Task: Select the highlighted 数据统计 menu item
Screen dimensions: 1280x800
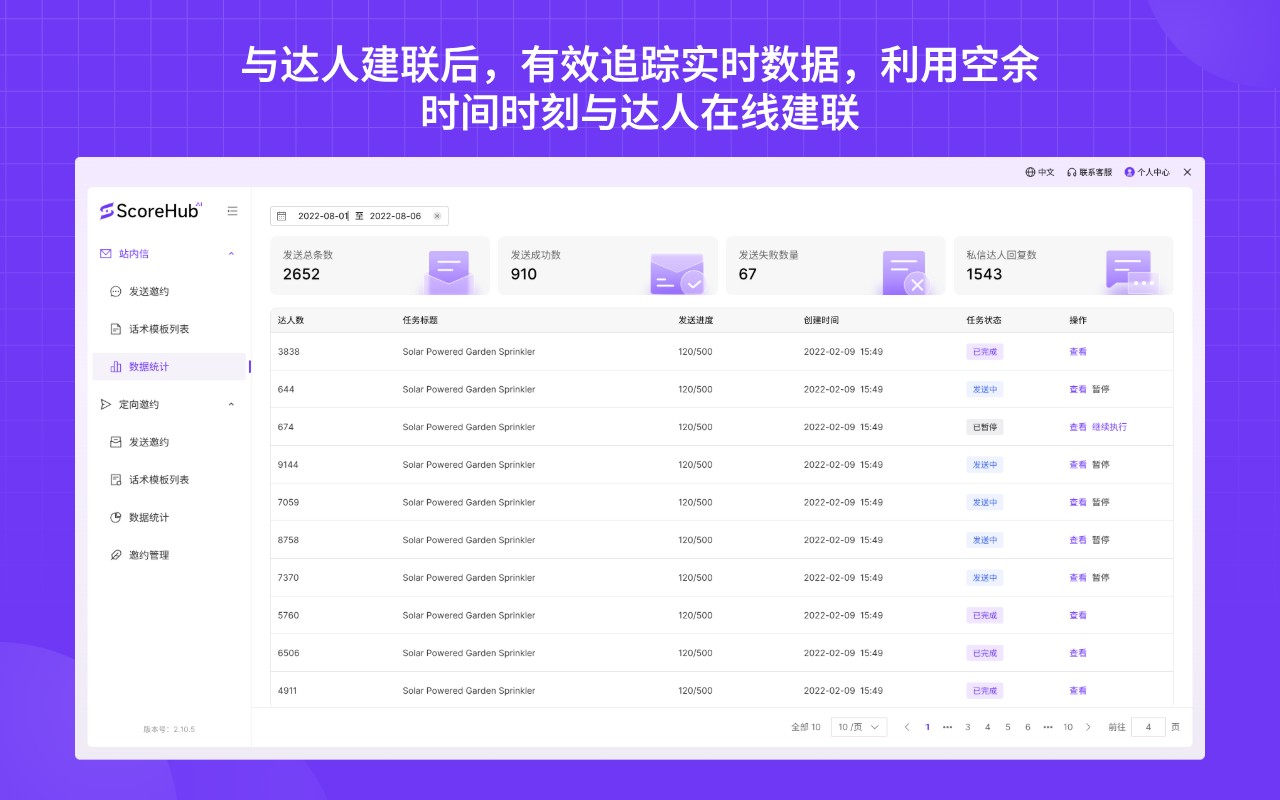Action: point(169,367)
